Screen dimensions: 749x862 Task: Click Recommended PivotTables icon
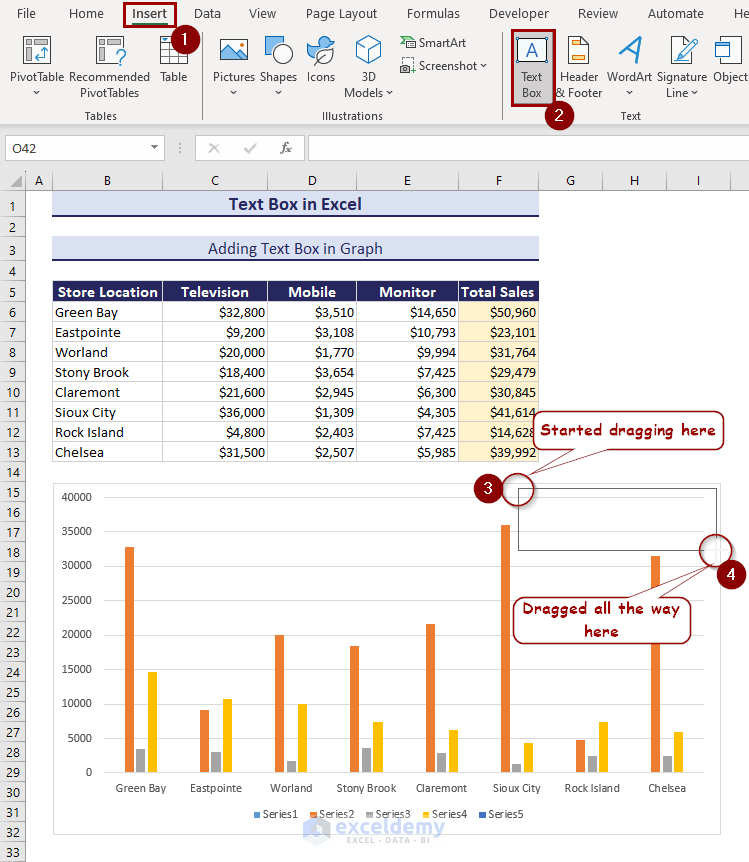point(109,51)
